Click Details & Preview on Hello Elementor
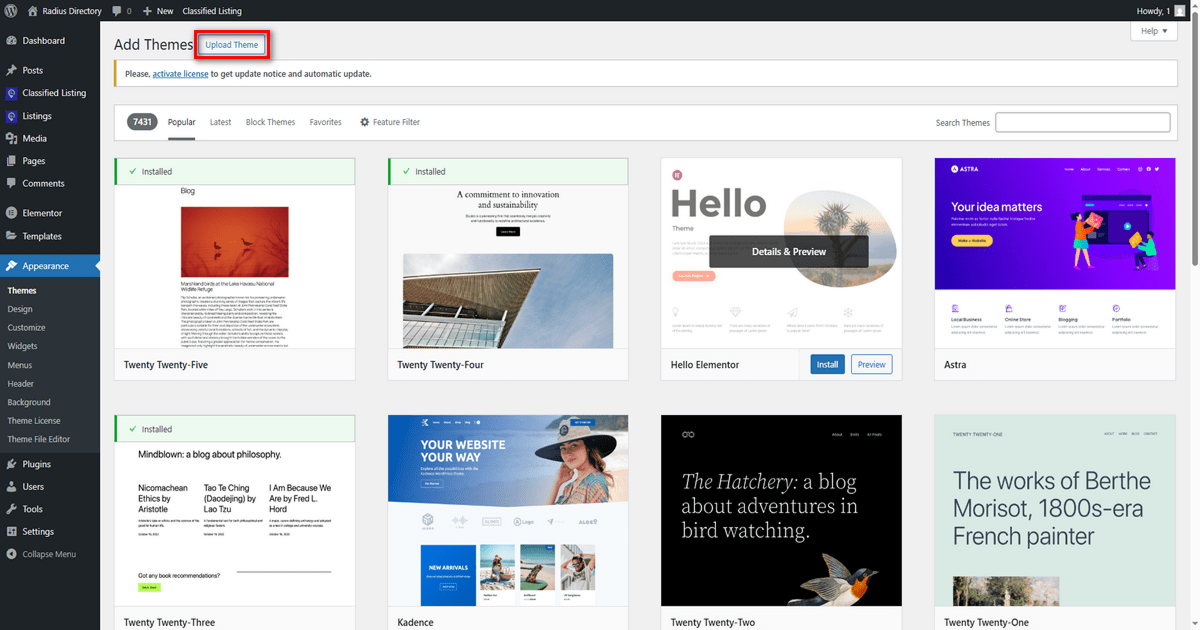Image resolution: width=1200 pixels, height=630 pixels. (x=789, y=252)
